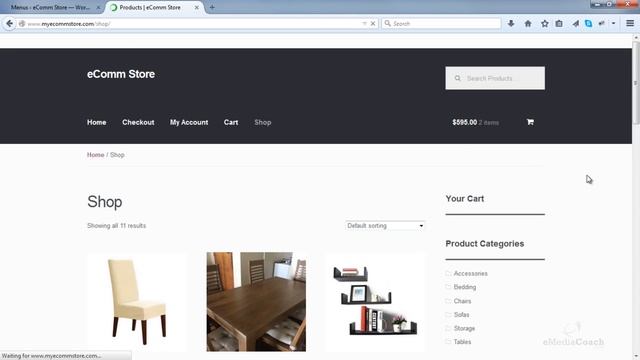Go to Home in navigation menu

pos(97,122)
